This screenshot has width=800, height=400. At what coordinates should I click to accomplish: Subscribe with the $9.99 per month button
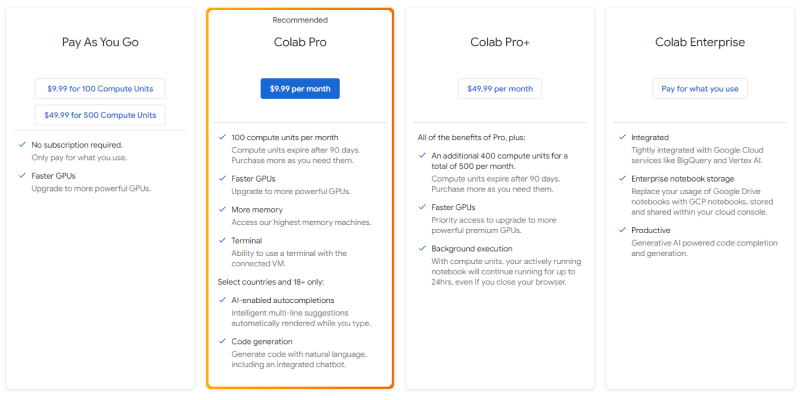tap(300, 88)
